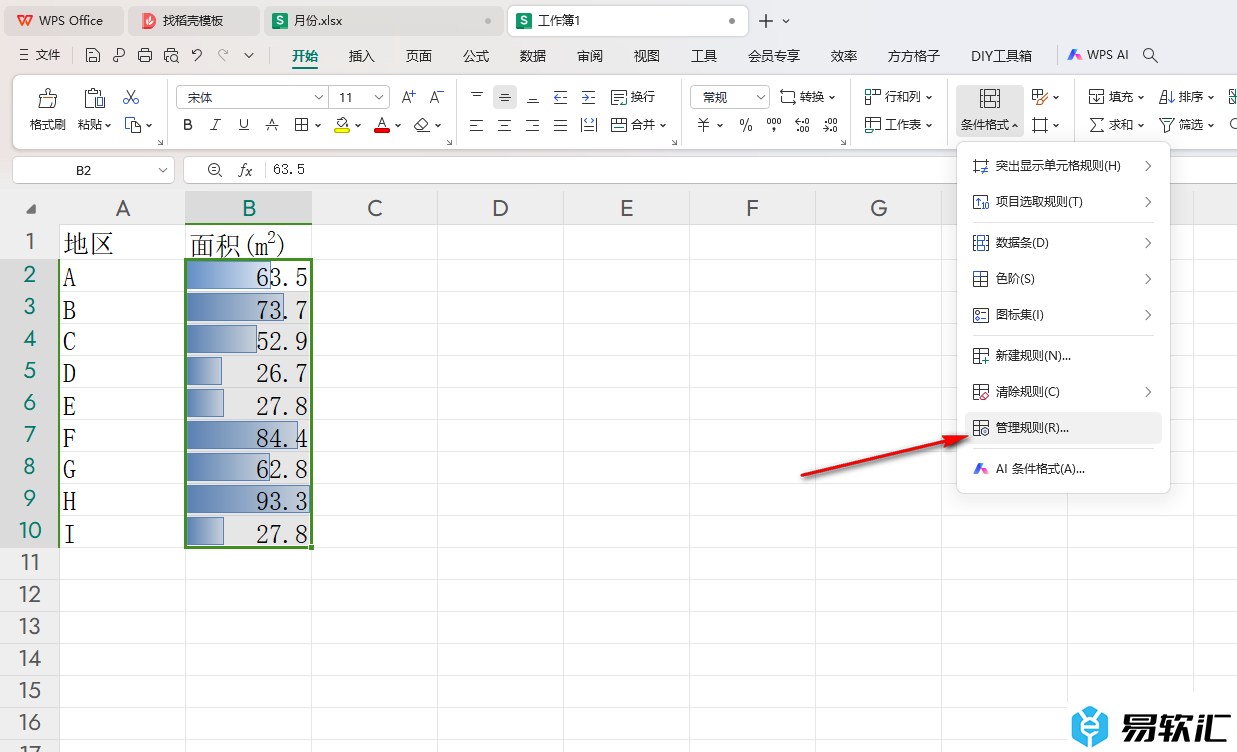Expand the Name Box dropdown for B2
The image size is (1237, 752).
coord(163,170)
